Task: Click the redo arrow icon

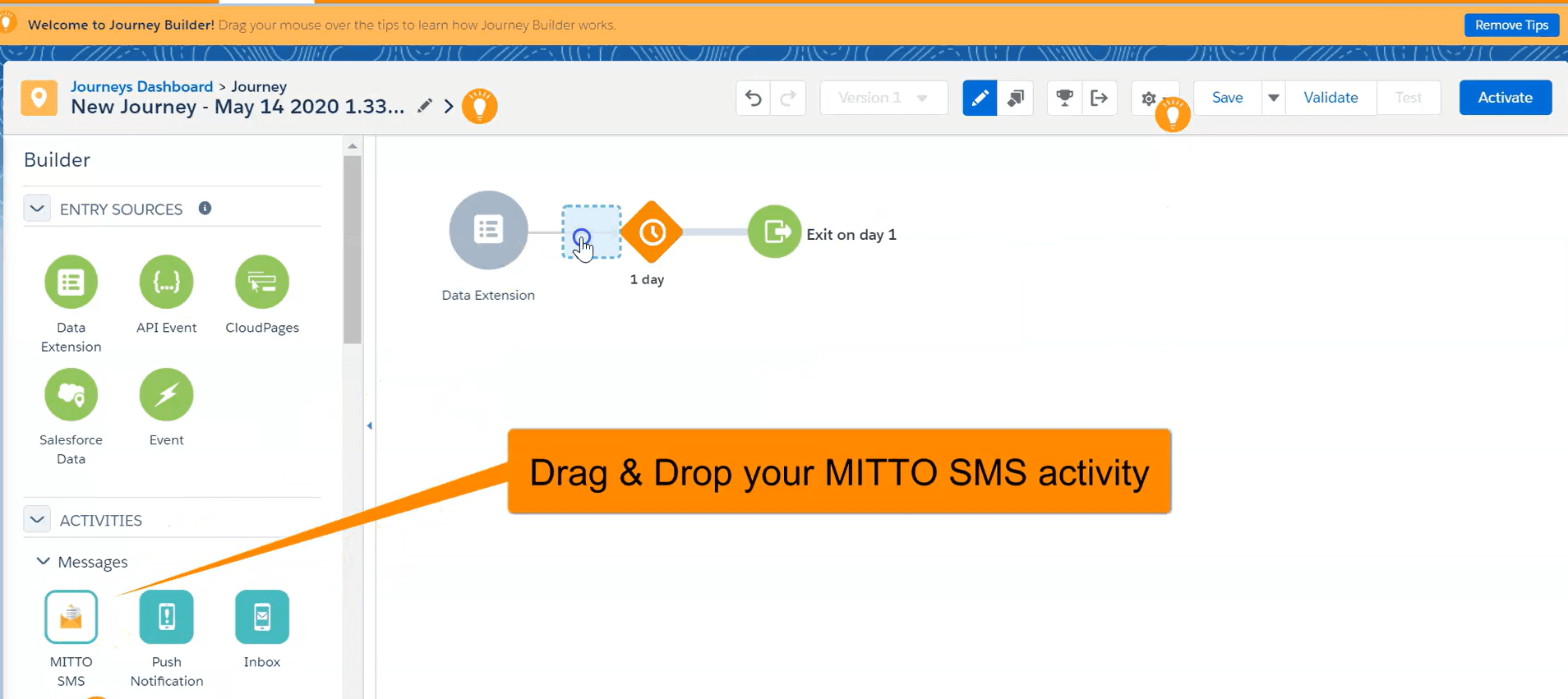Action: [788, 98]
